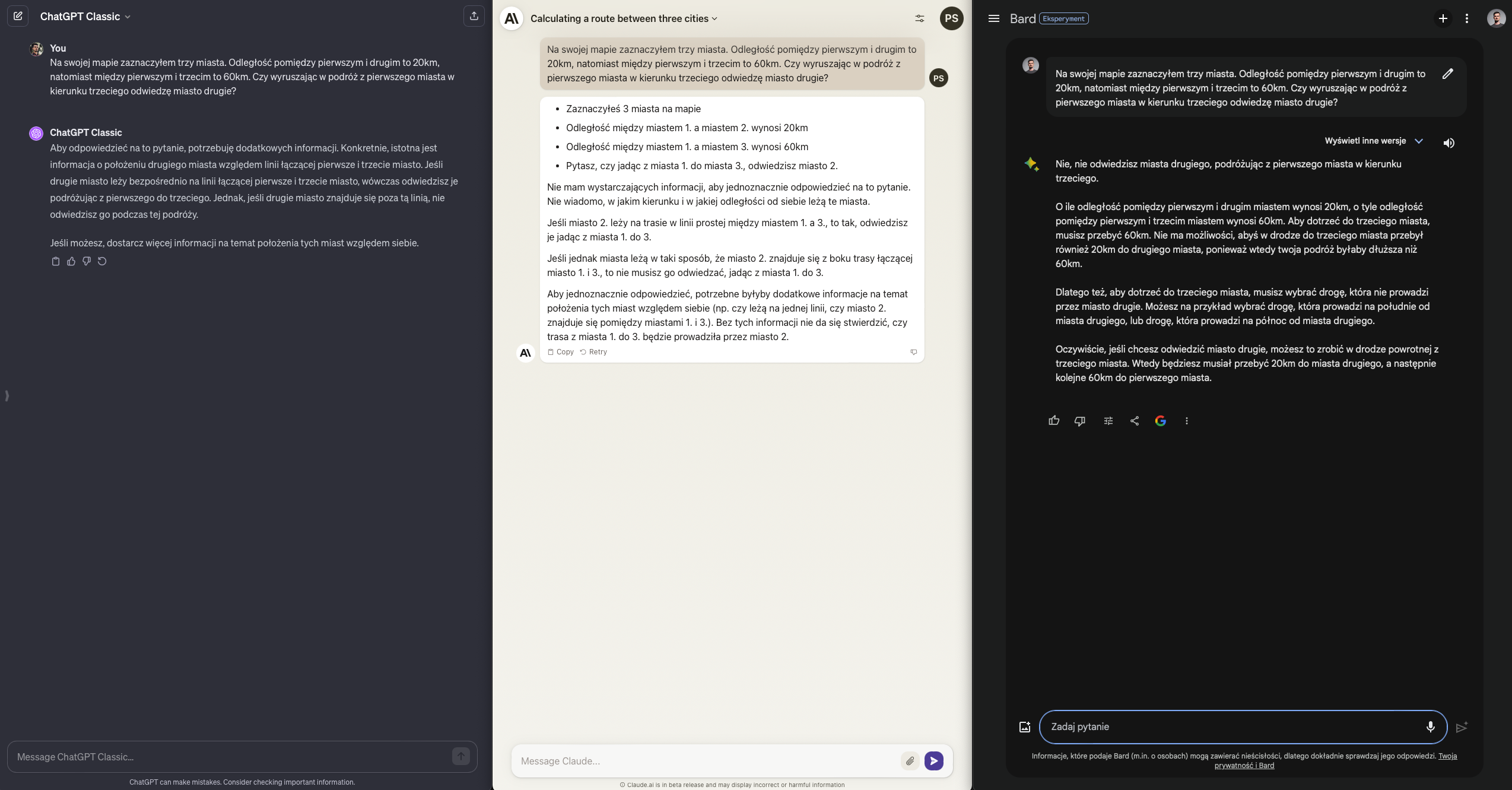Open Claude's chat controls (sliders icon)

coord(919,18)
